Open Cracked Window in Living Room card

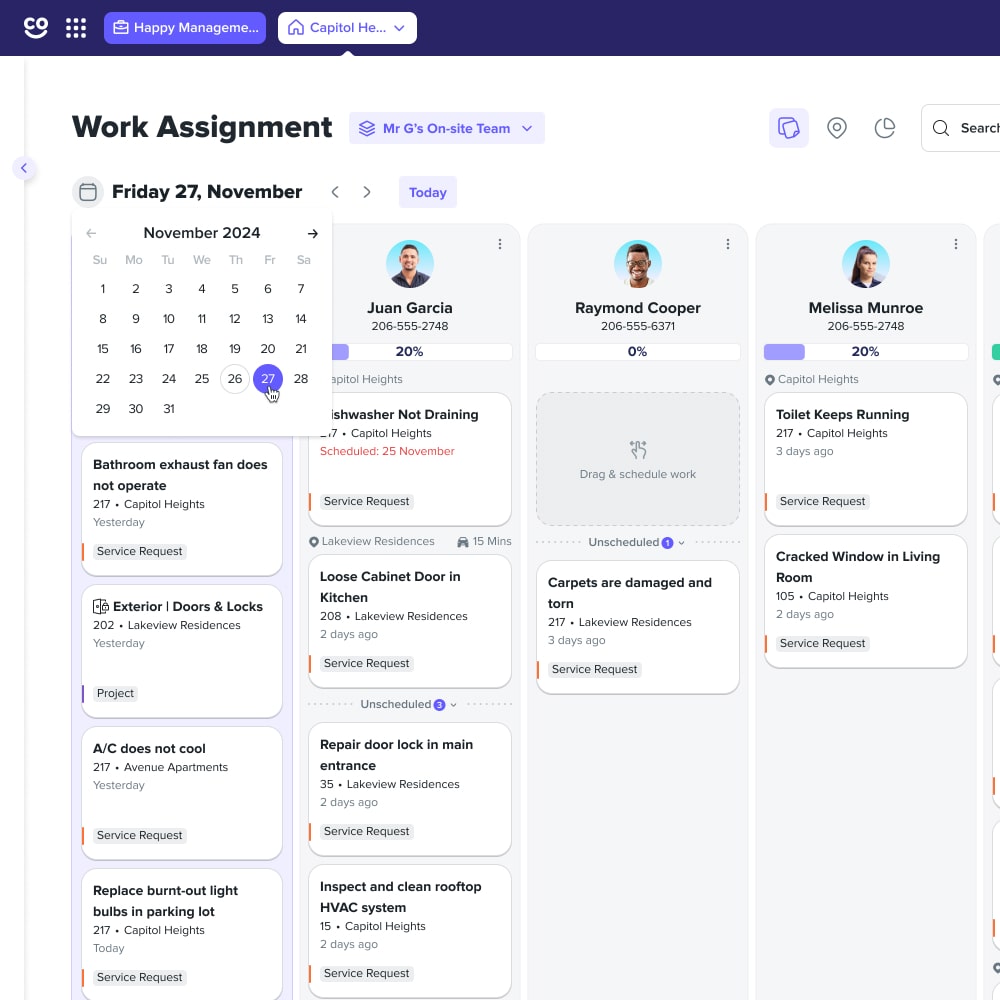pos(866,601)
